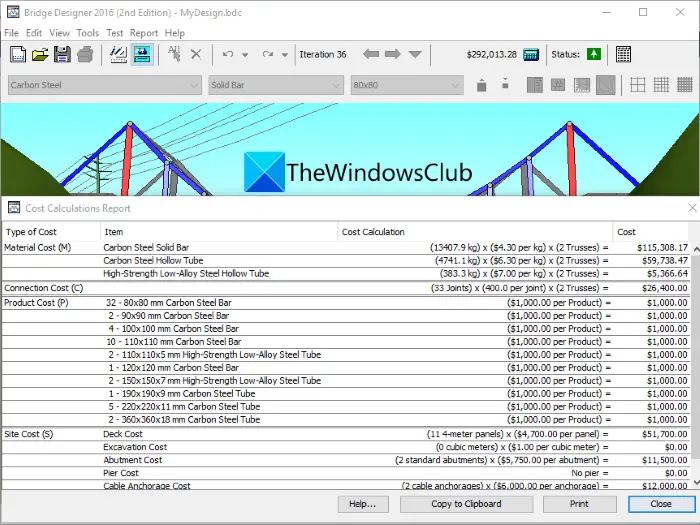
Task: Click the $292,013.28 total cost value
Action: click(x=492, y=54)
